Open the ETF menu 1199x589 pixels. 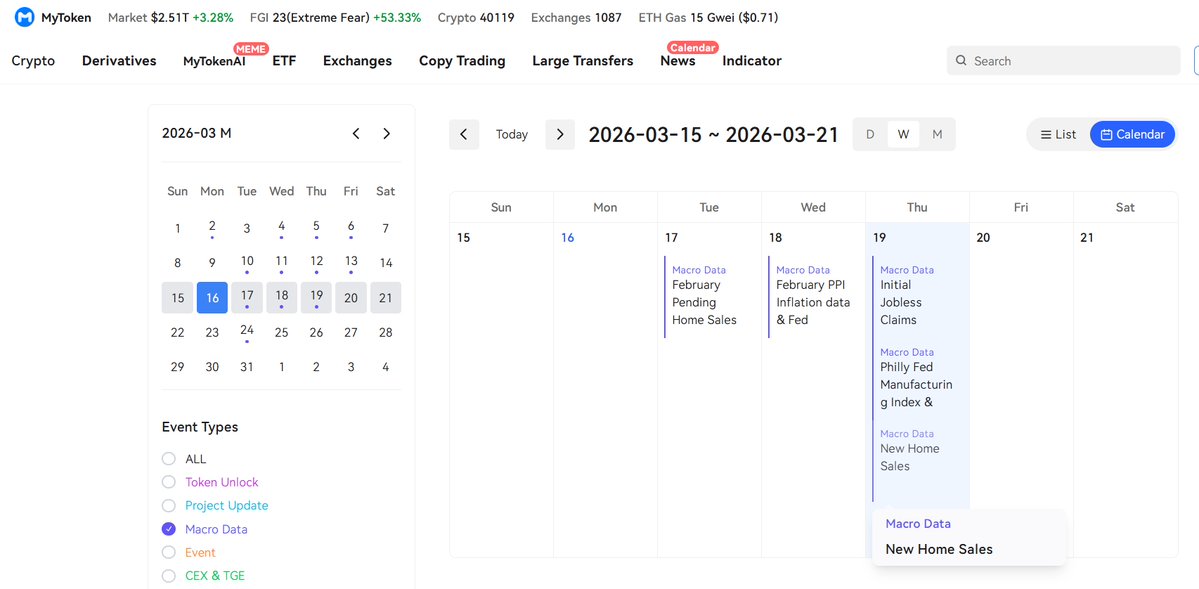point(284,60)
